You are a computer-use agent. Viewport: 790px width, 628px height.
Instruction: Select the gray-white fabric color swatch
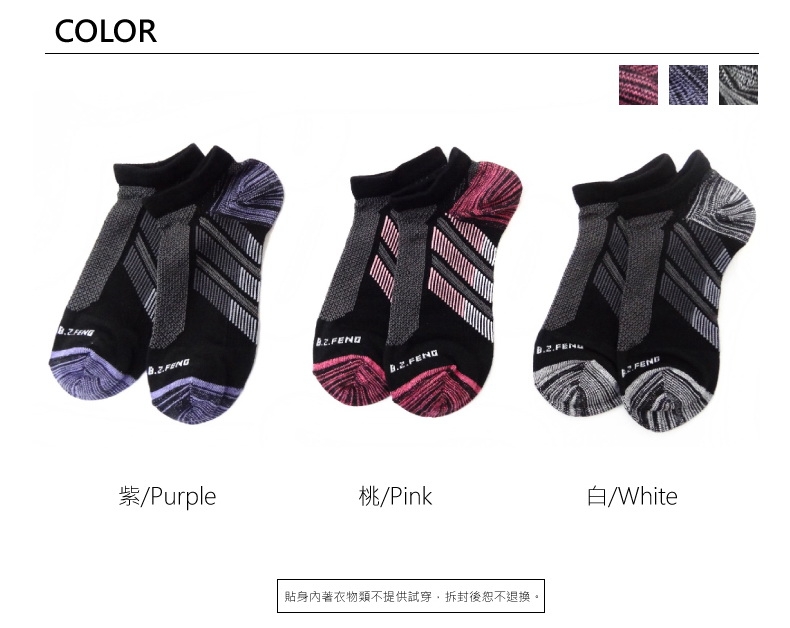[x=738, y=85]
